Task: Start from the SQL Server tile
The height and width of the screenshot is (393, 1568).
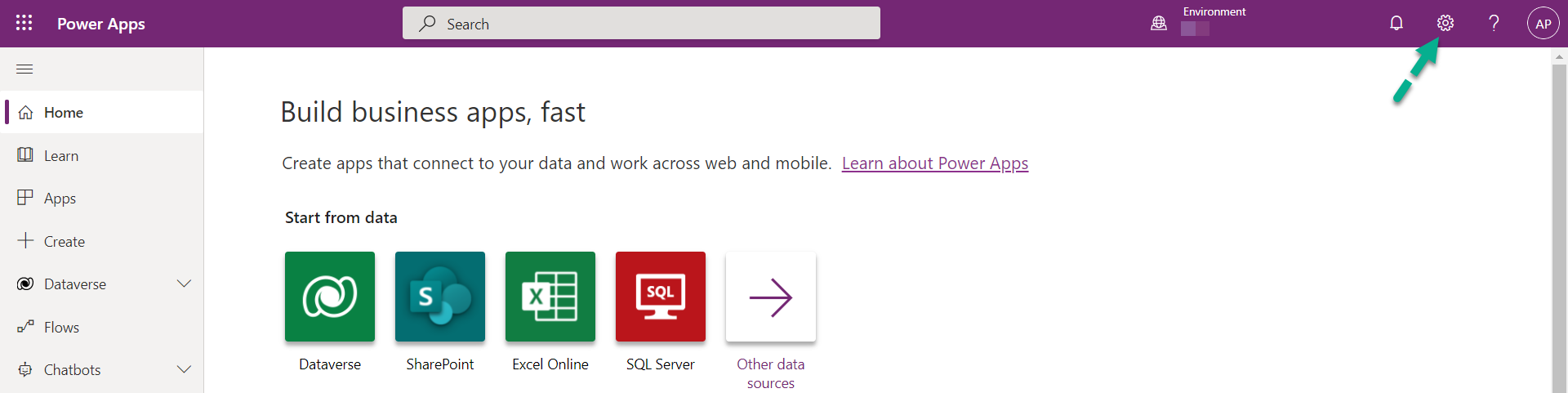Action: point(661,297)
